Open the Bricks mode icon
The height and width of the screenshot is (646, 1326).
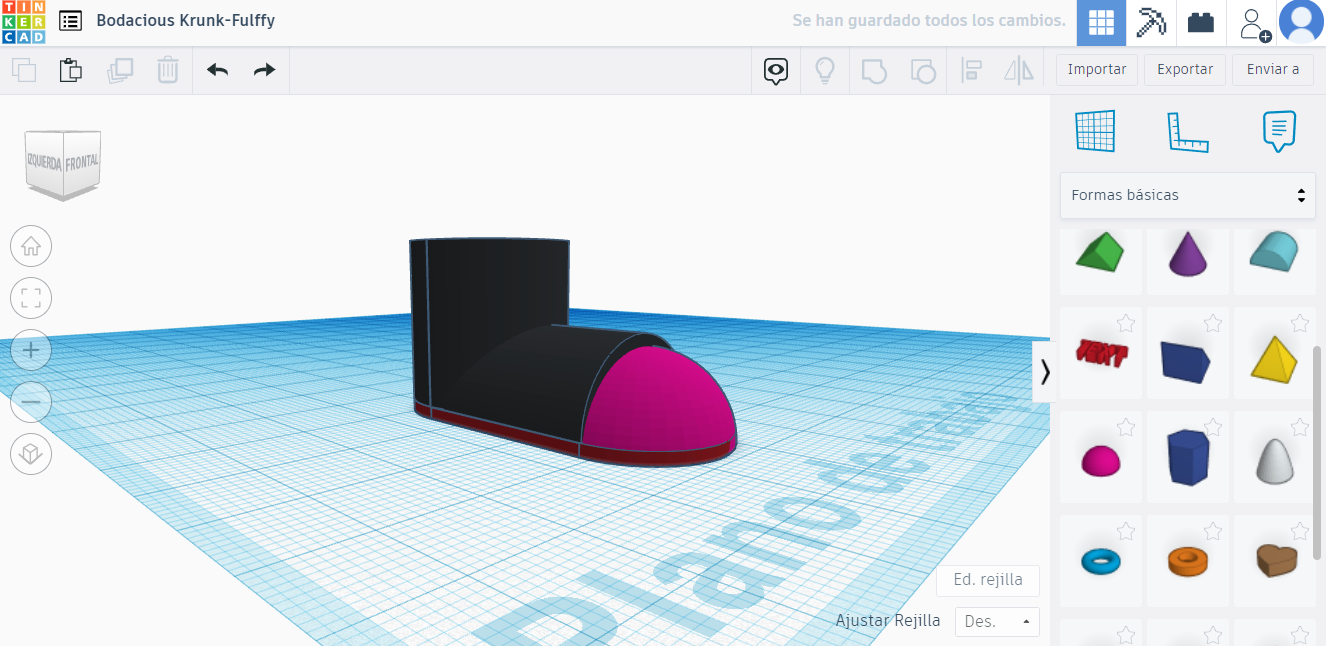tap(1200, 23)
